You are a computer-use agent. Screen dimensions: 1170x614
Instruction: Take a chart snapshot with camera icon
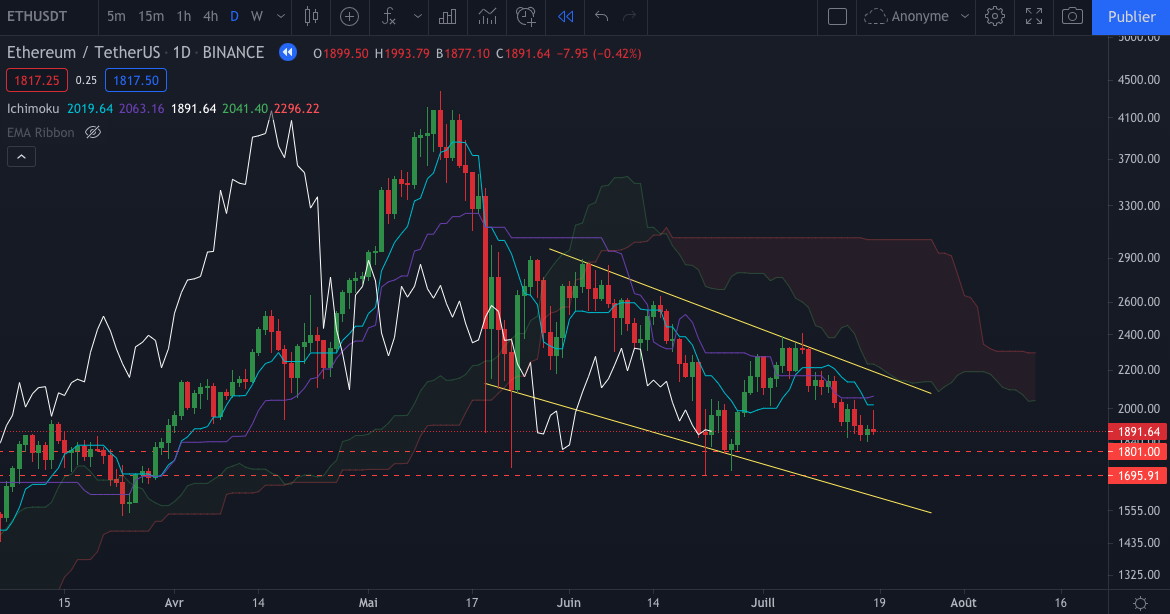point(1072,17)
